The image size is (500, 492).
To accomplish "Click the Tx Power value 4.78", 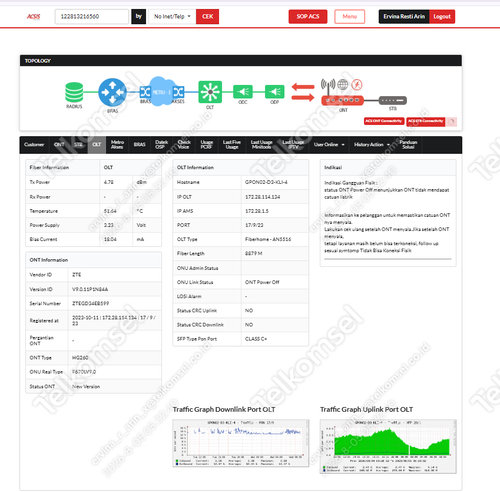I will (109, 182).
